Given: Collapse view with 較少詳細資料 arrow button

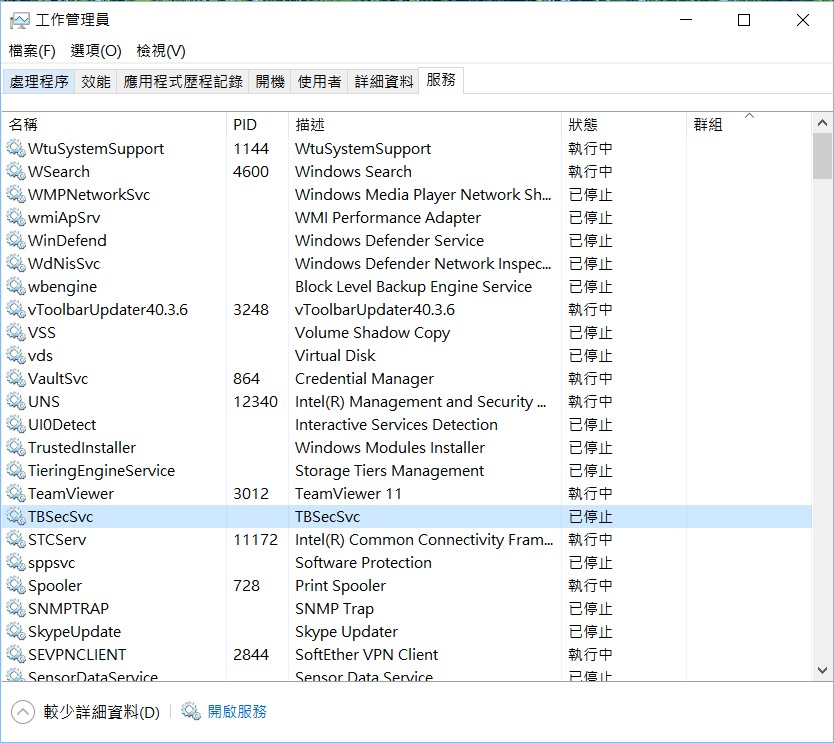Looking at the screenshot, I should 23,712.
